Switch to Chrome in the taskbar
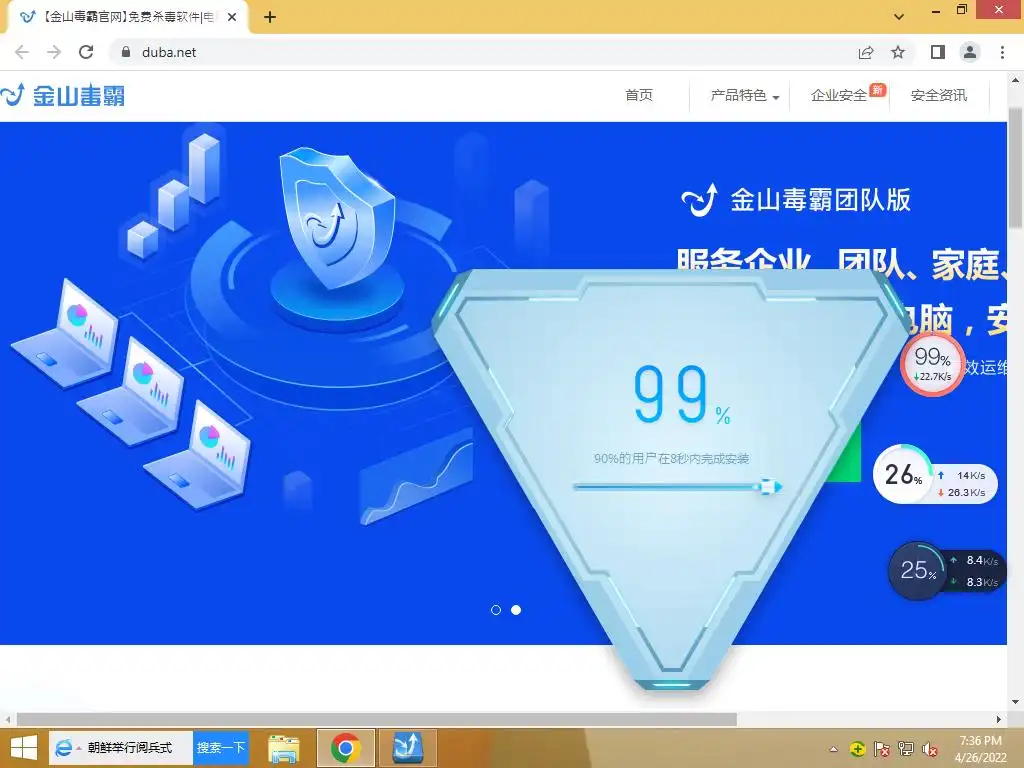The width and height of the screenshot is (1024, 768). pos(346,748)
